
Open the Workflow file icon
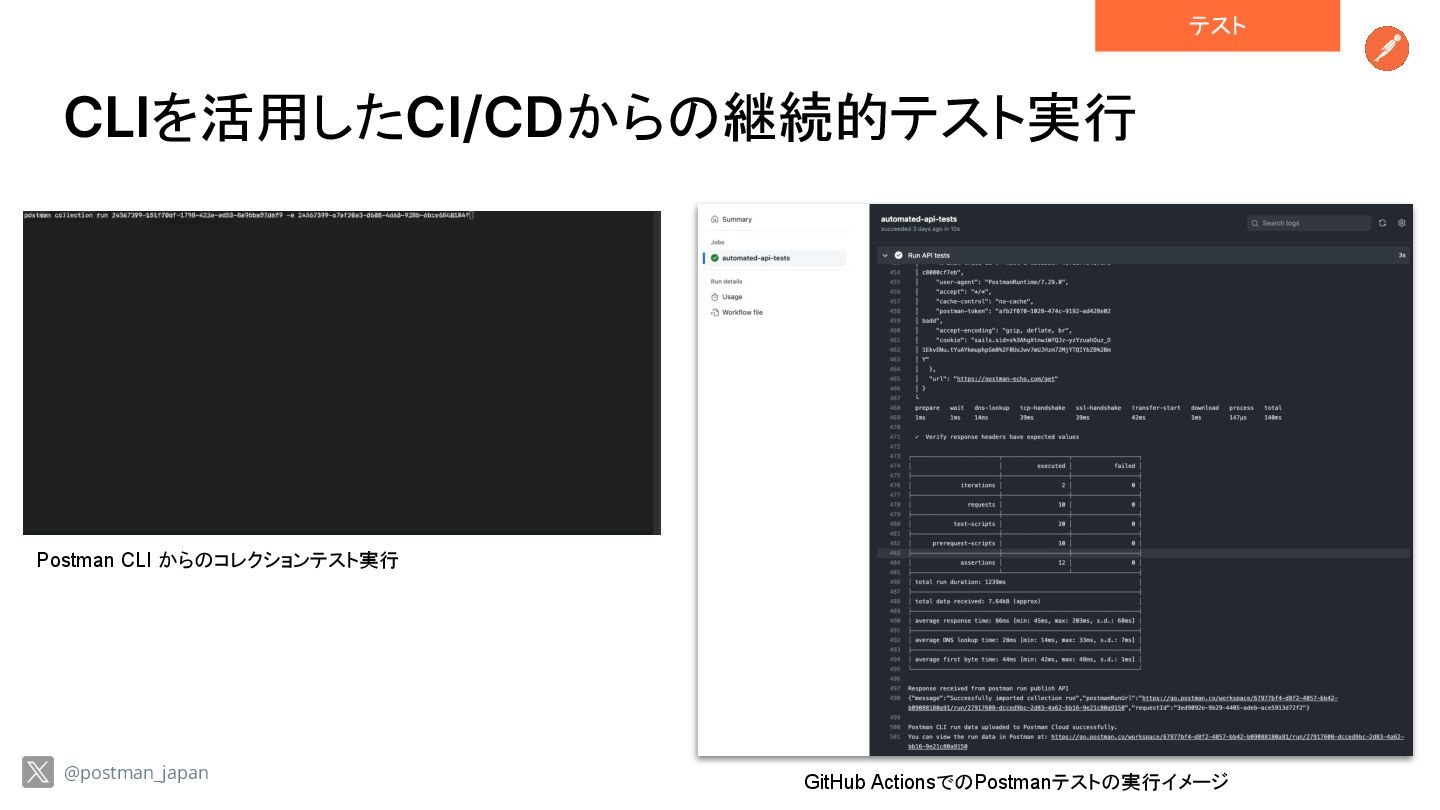pyautogui.click(x=714, y=312)
